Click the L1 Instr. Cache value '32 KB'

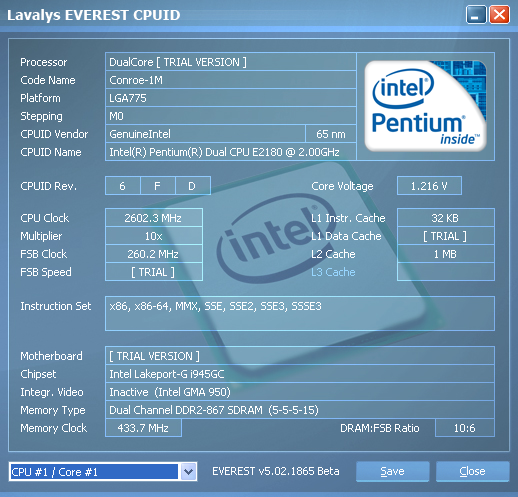(x=446, y=218)
